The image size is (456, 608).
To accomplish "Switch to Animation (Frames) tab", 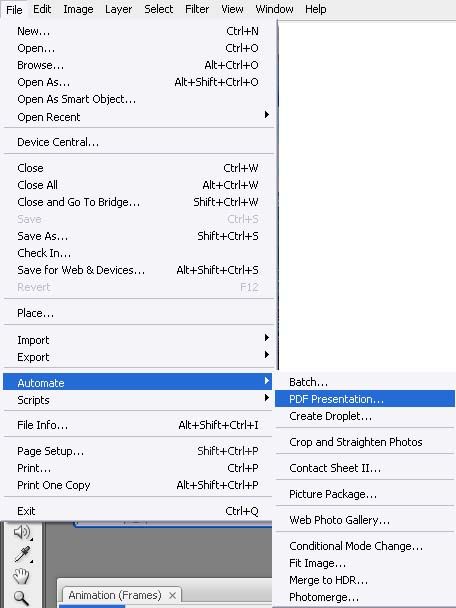I will coord(115,595).
